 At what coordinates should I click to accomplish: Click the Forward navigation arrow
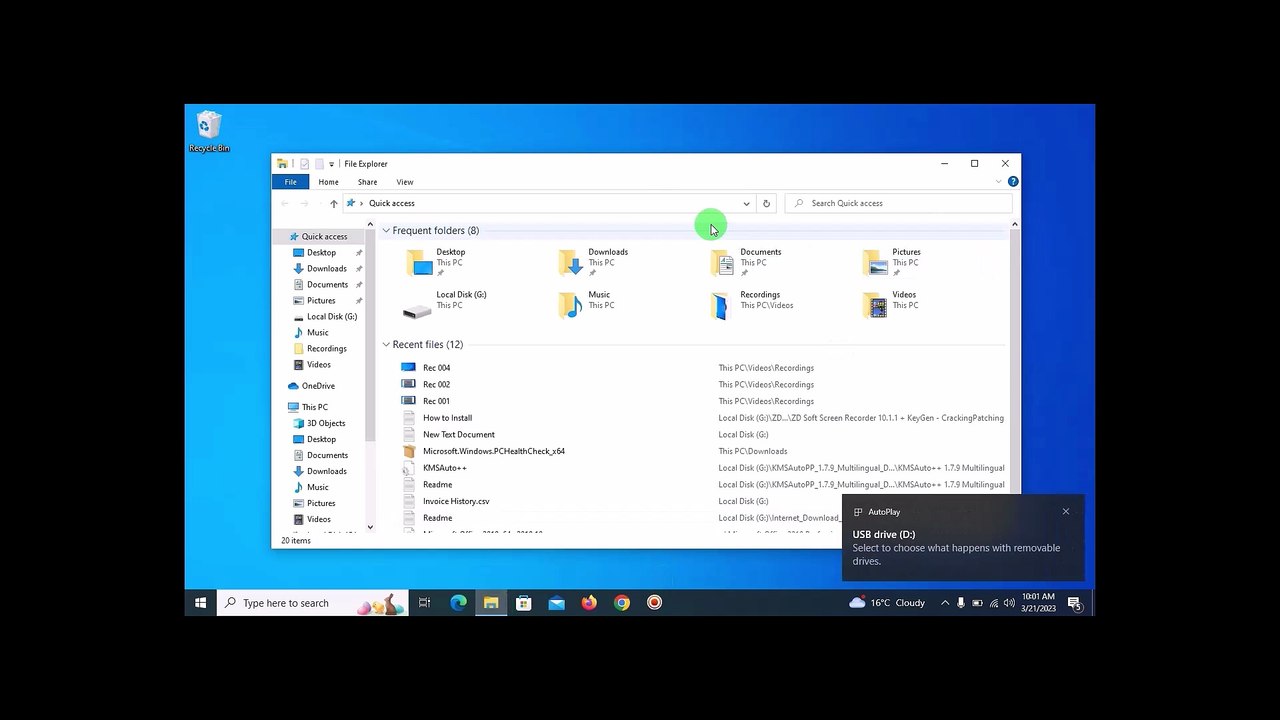(304, 203)
